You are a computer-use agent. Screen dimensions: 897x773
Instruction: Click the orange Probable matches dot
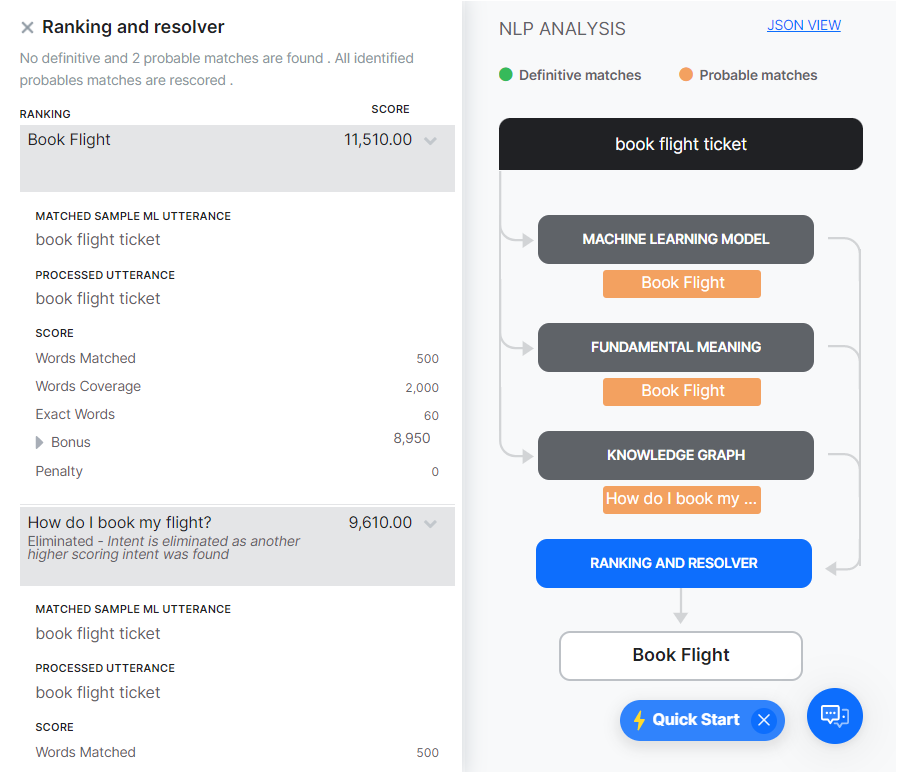click(x=686, y=75)
